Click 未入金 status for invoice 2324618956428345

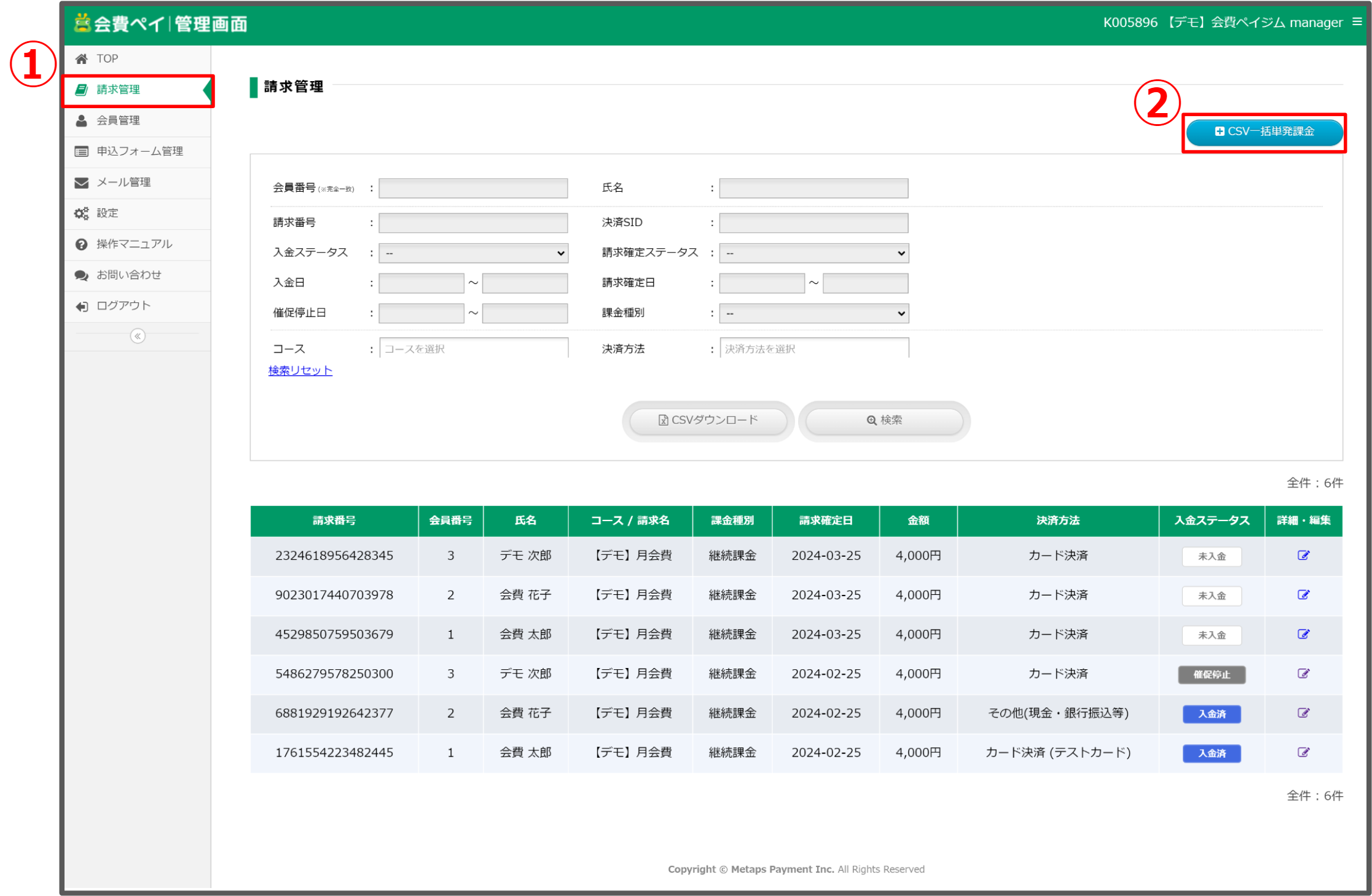point(1212,557)
